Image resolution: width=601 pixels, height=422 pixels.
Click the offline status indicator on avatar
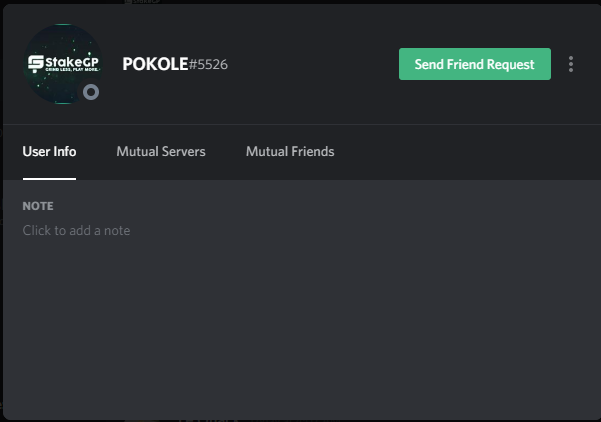91,93
